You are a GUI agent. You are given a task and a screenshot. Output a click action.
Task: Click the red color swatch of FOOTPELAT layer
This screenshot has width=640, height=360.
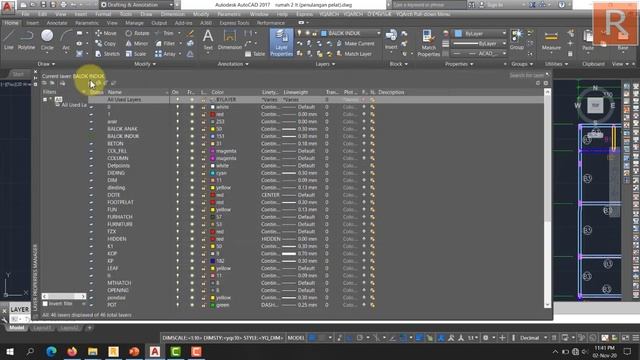click(213, 202)
